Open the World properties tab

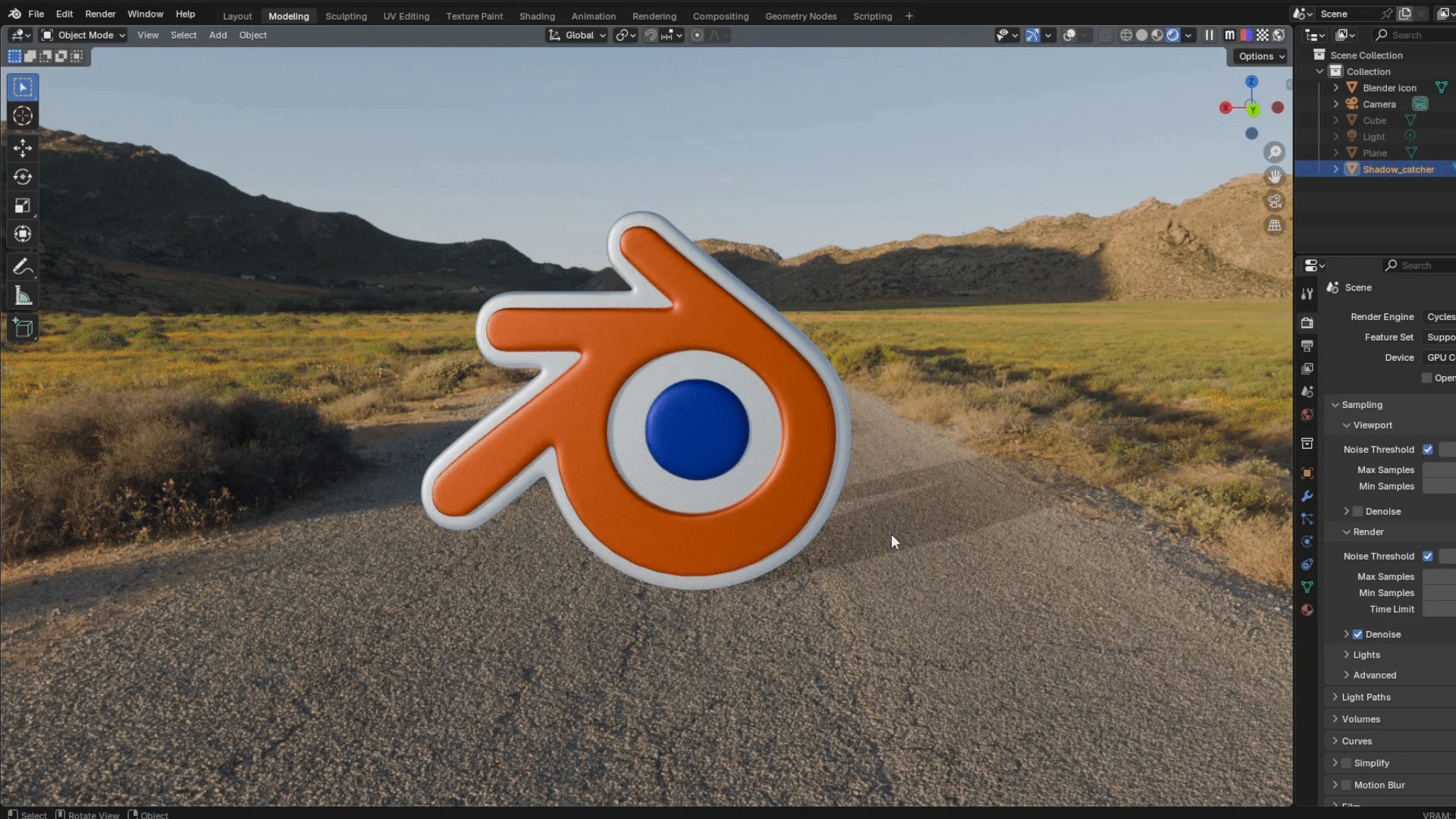click(1307, 414)
